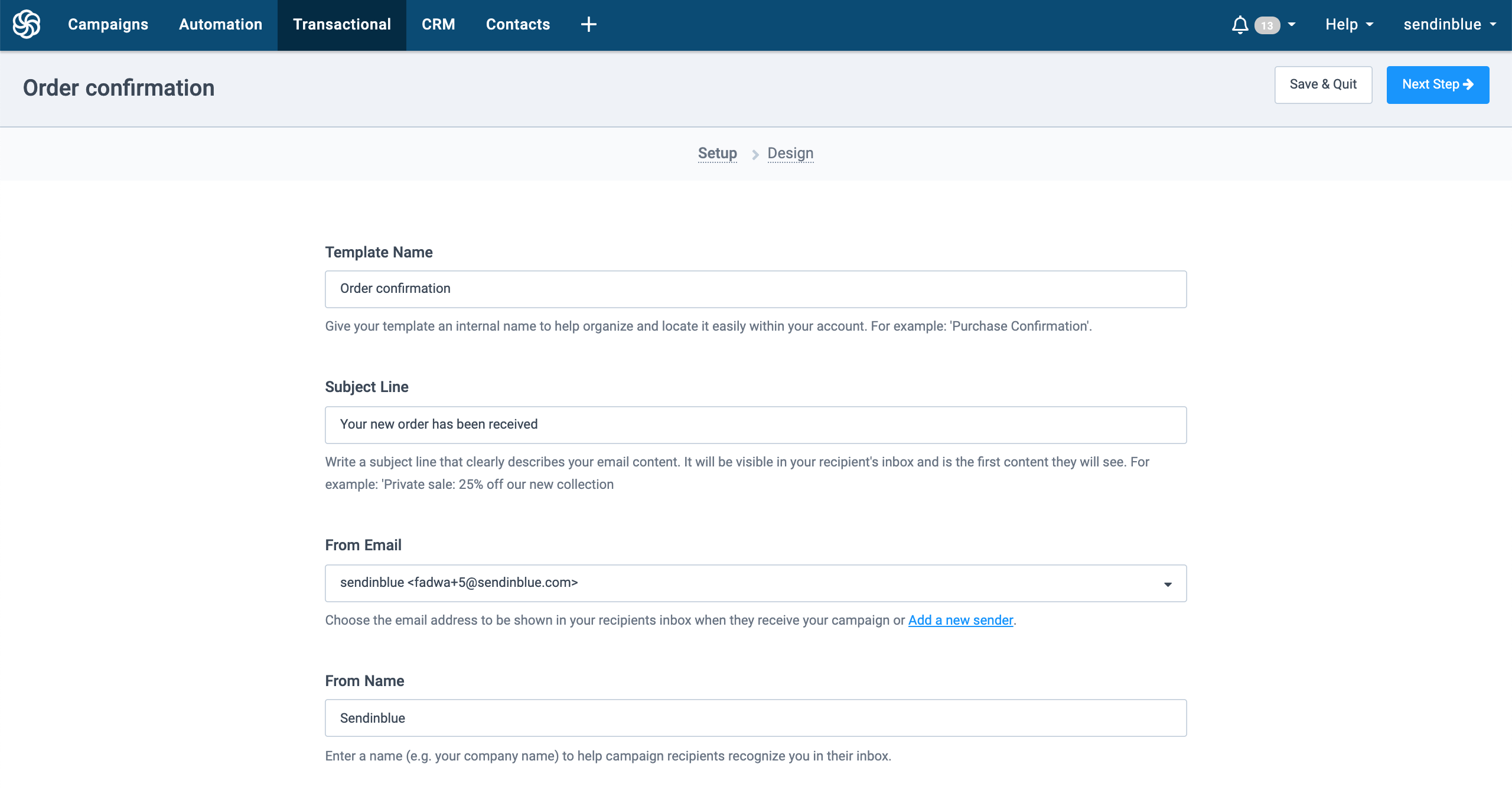Click the From Email label
The width and height of the screenshot is (1512, 790).
click(x=363, y=545)
